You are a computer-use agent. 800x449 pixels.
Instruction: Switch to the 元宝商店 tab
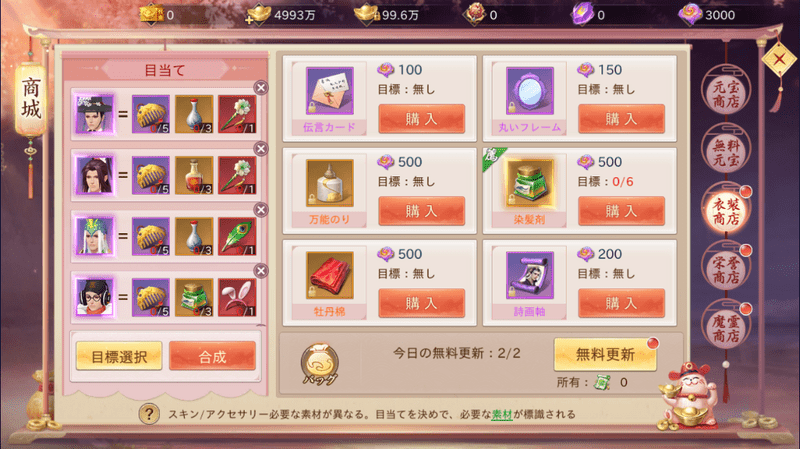(x=726, y=94)
